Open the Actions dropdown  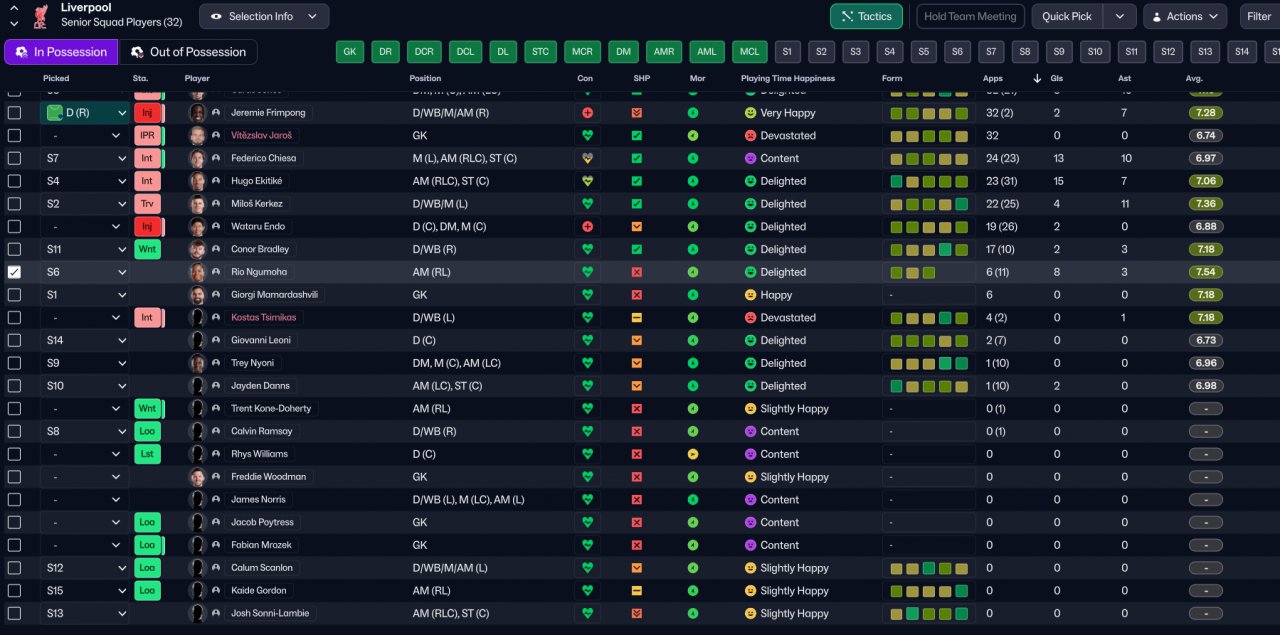click(x=1185, y=16)
